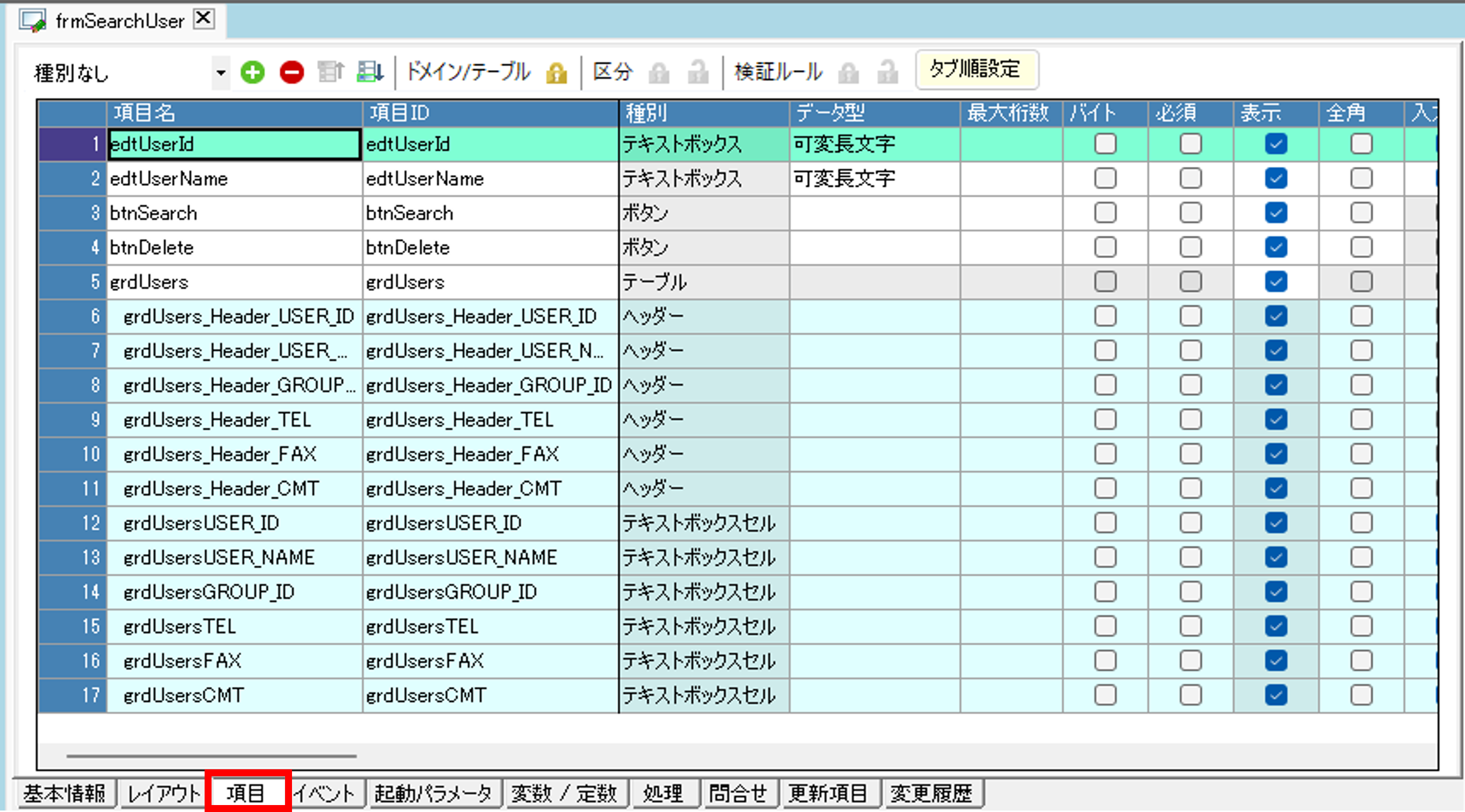Click the move row up icon
Image resolution: width=1465 pixels, height=812 pixels.
coord(330,73)
